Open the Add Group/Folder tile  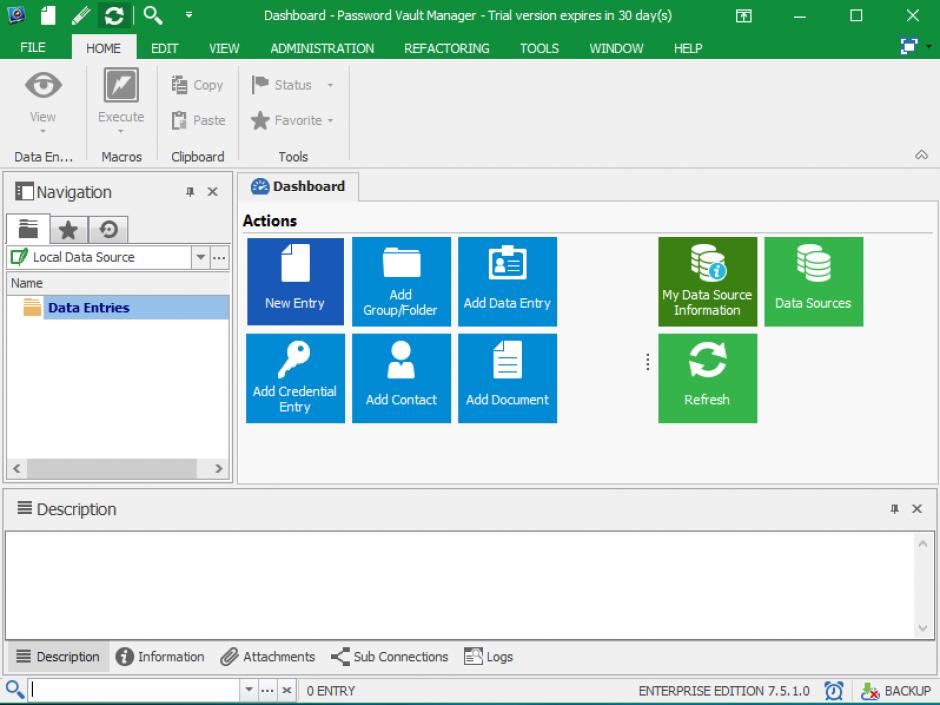pos(401,281)
